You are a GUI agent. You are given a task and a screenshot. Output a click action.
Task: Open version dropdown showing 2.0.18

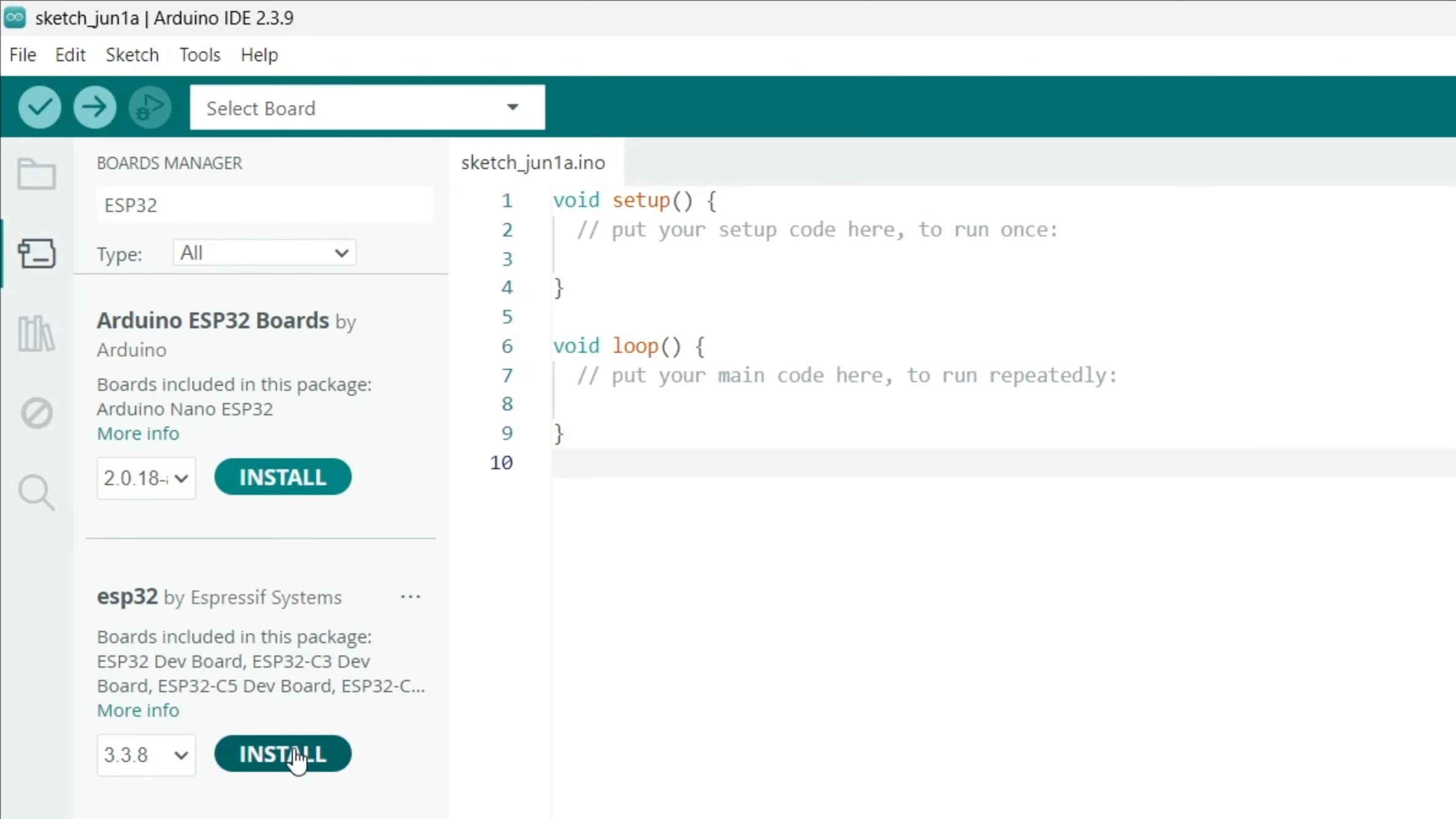146,478
